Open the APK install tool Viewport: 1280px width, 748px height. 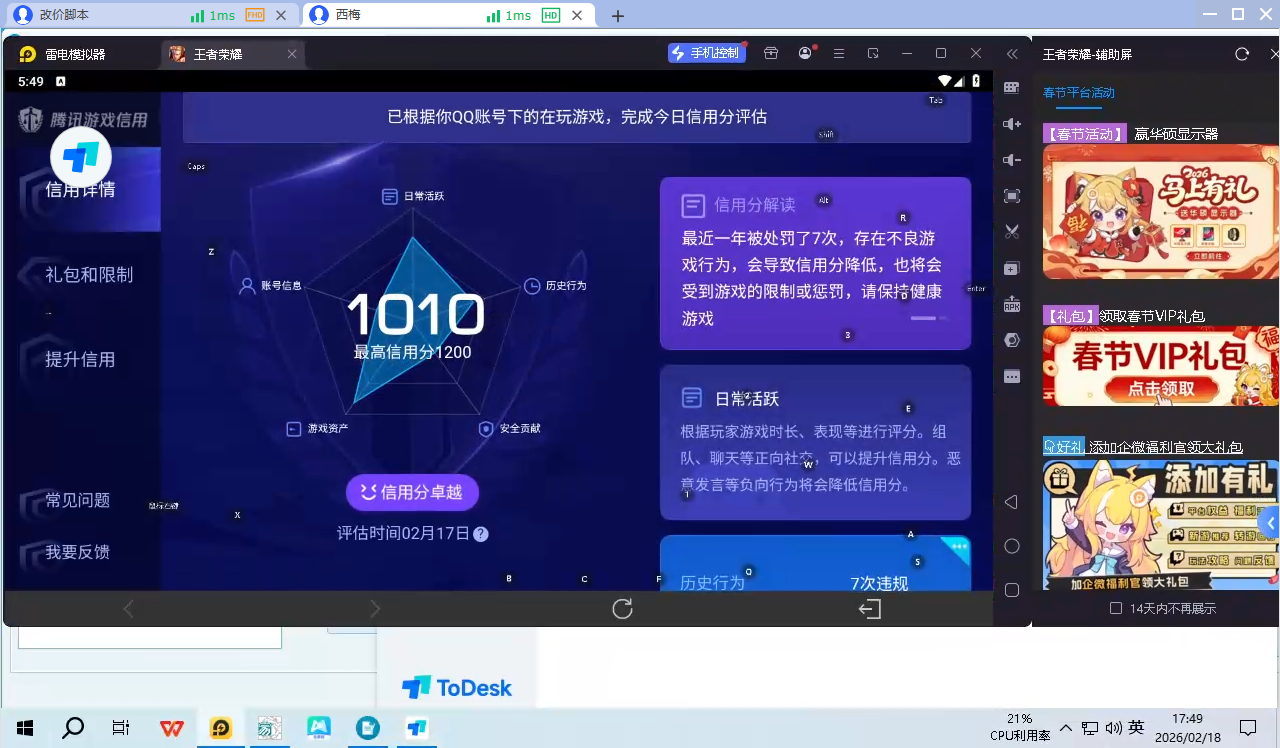coord(1011,303)
